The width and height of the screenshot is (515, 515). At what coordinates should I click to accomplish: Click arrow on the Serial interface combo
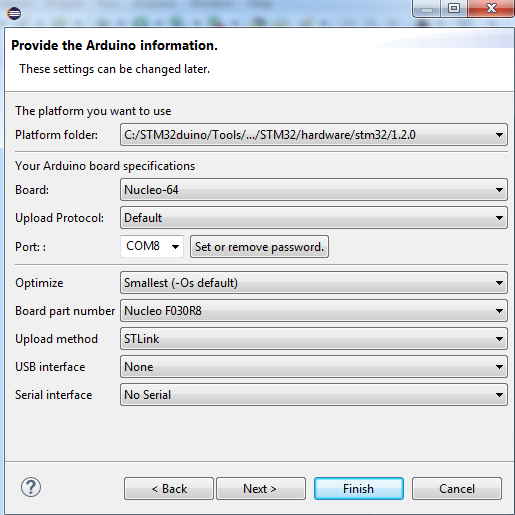[x=499, y=395]
